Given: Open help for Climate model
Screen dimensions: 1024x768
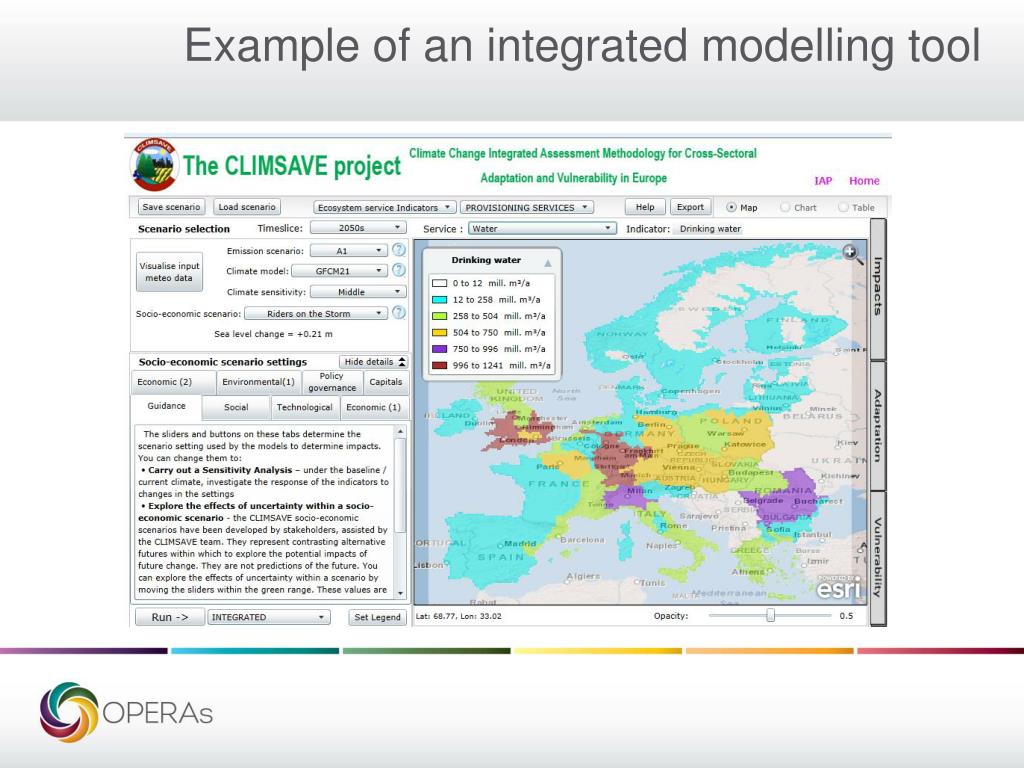Looking at the screenshot, I should 398,270.
